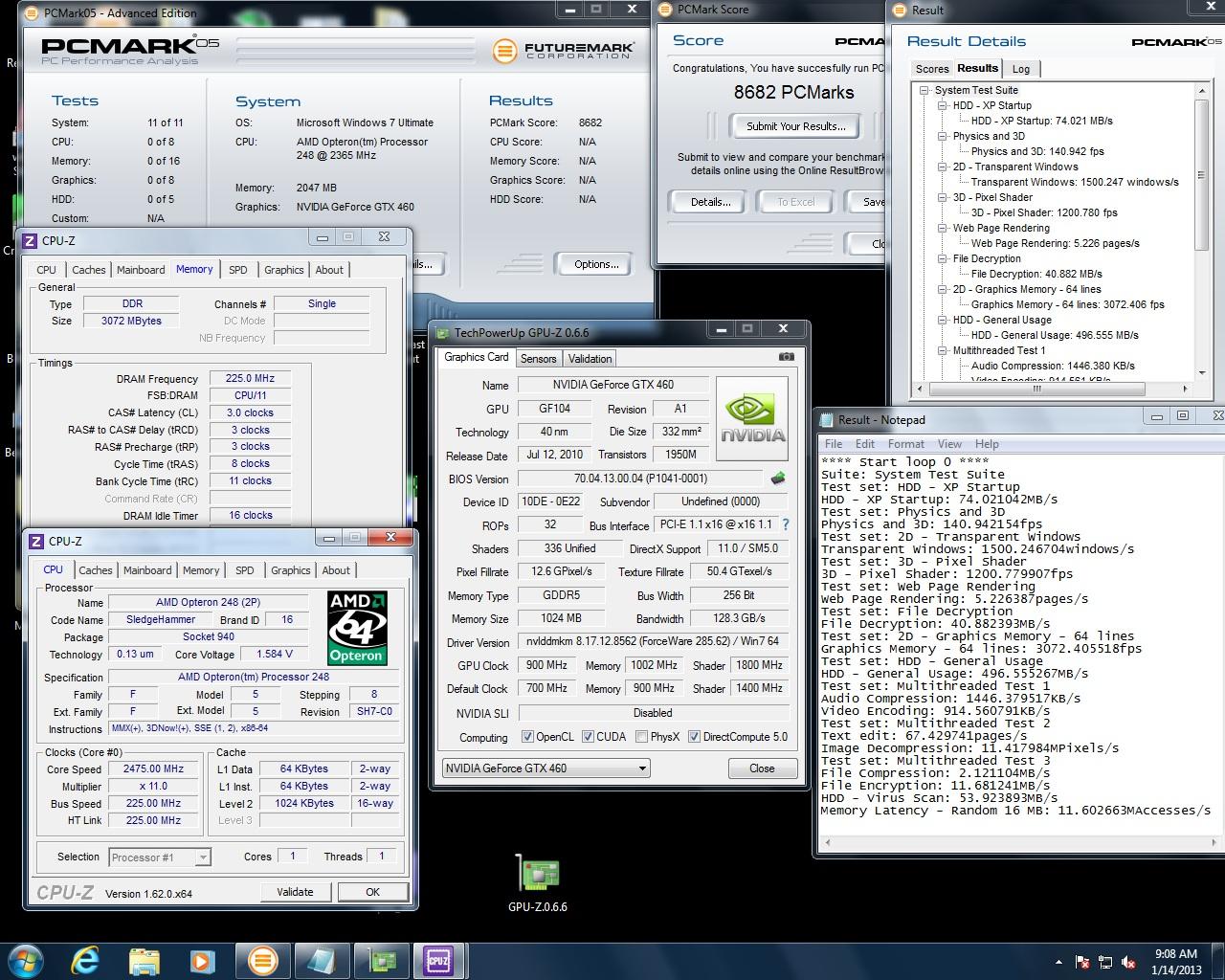Click the PCMark Score window title icon
1225x980 pixels.
point(666,10)
